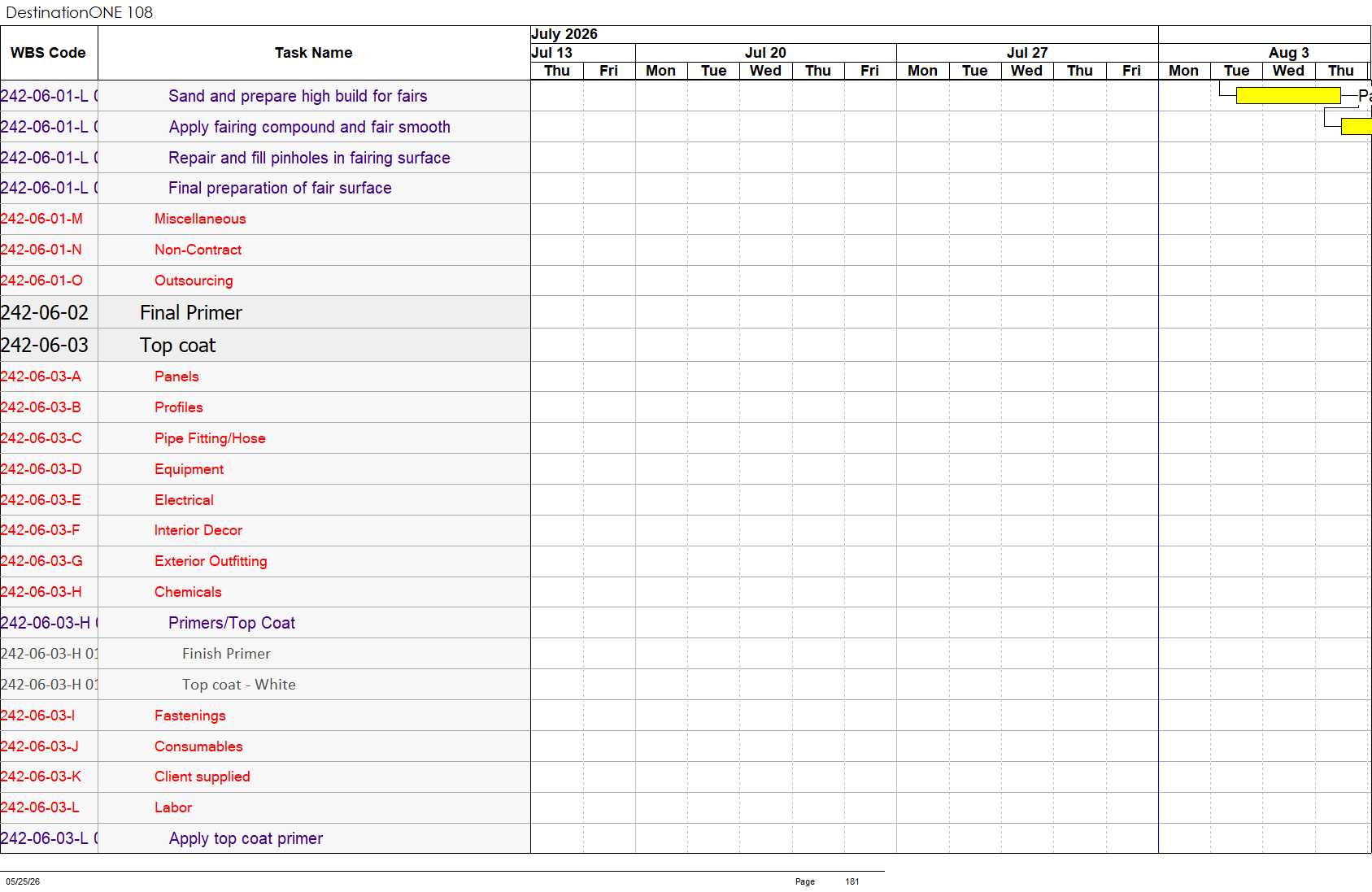Image resolution: width=1372 pixels, height=892 pixels.
Task: Click the Task Name column header
Action: click(314, 53)
